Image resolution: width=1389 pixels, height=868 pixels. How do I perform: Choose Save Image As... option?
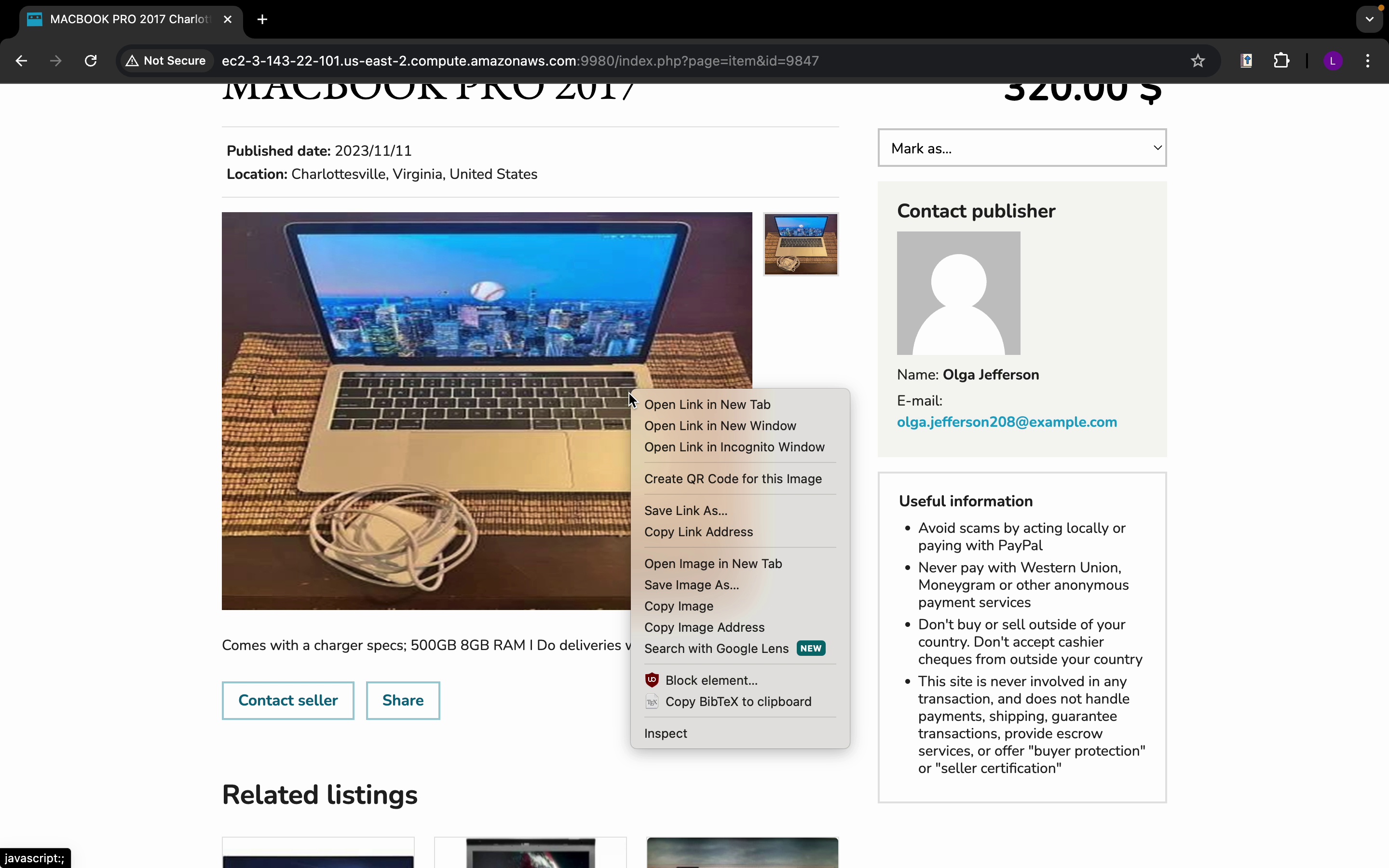point(692,585)
